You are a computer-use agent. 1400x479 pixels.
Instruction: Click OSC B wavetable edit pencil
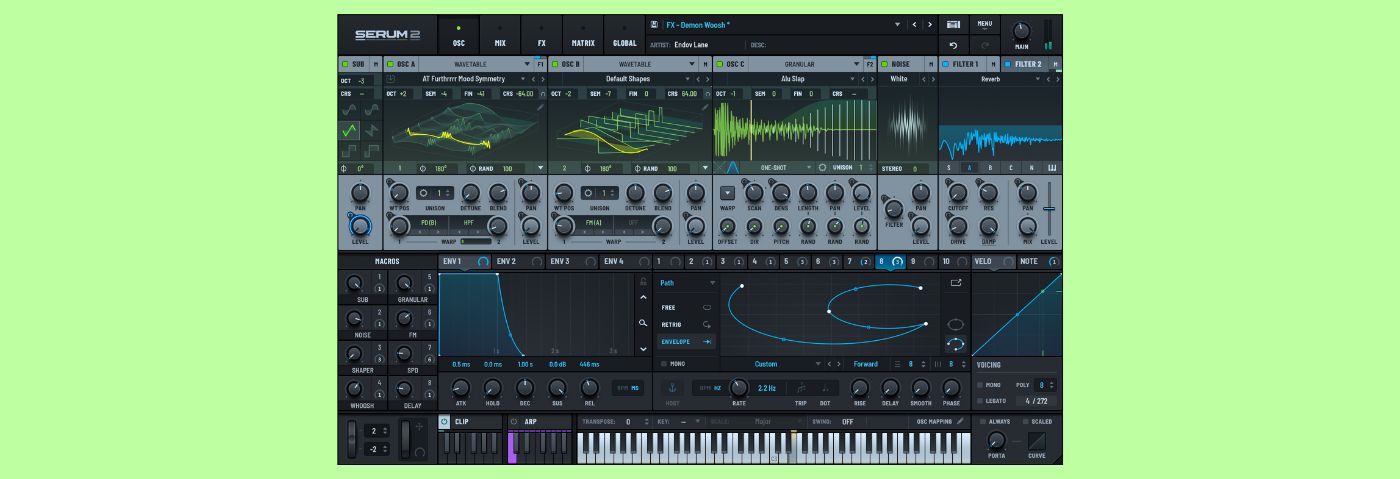705,107
